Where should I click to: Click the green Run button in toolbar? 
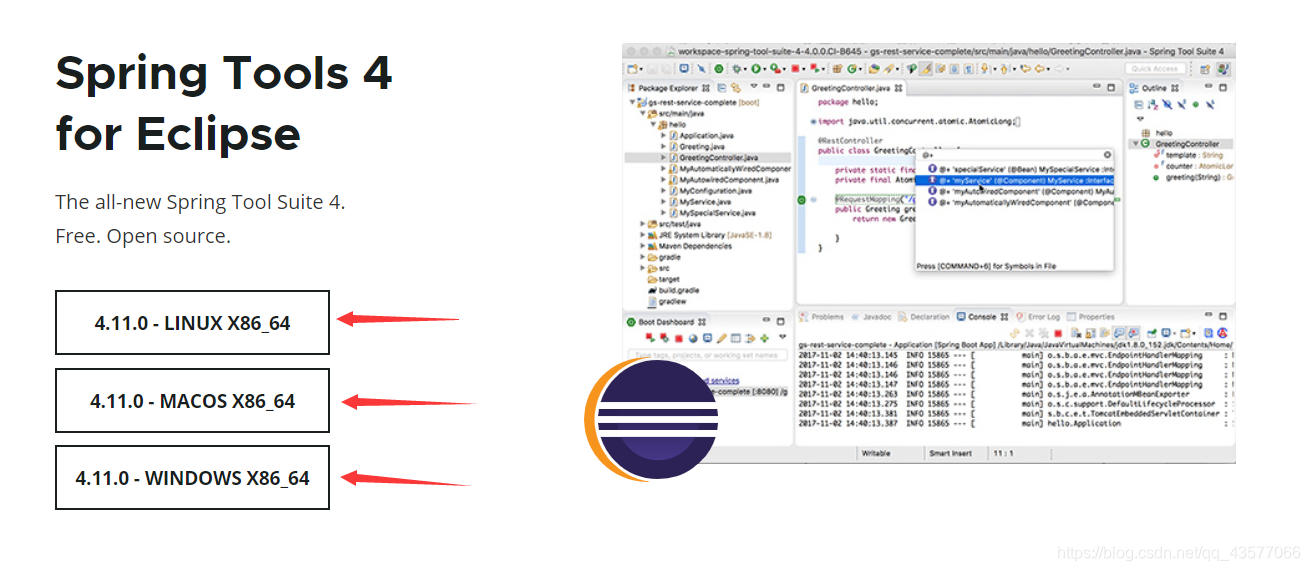pos(756,69)
